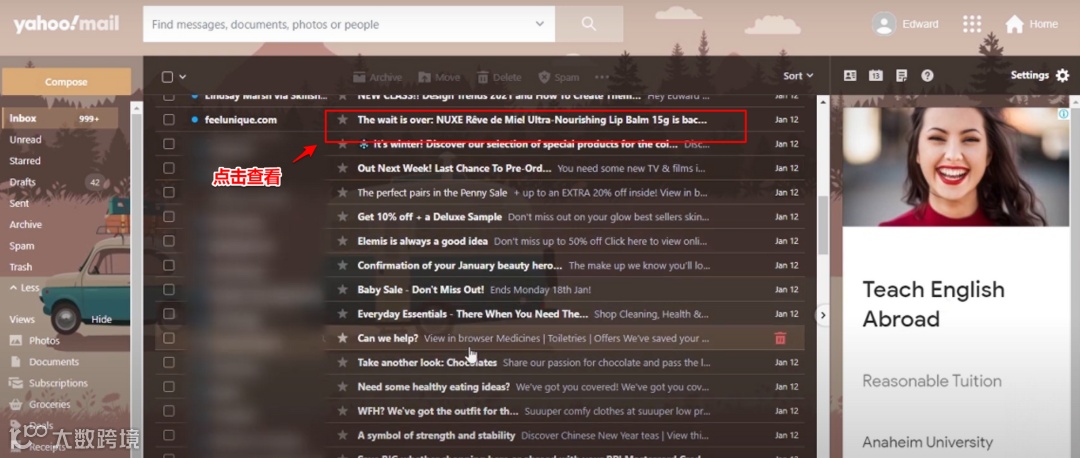Delete the 'Can we help?' email via trash icon
Image resolution: width=1080 pixels, height=458 pixels.
tap(780, 338)
